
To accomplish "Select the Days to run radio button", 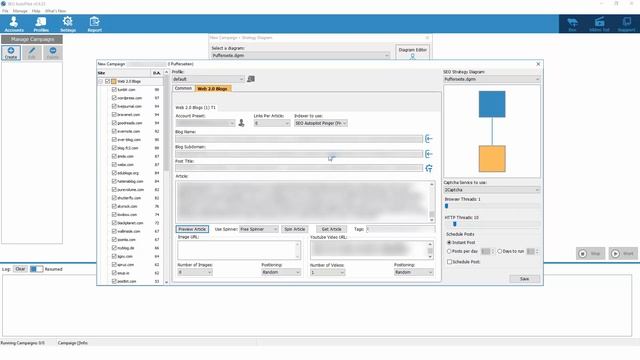I will (500, 251).
